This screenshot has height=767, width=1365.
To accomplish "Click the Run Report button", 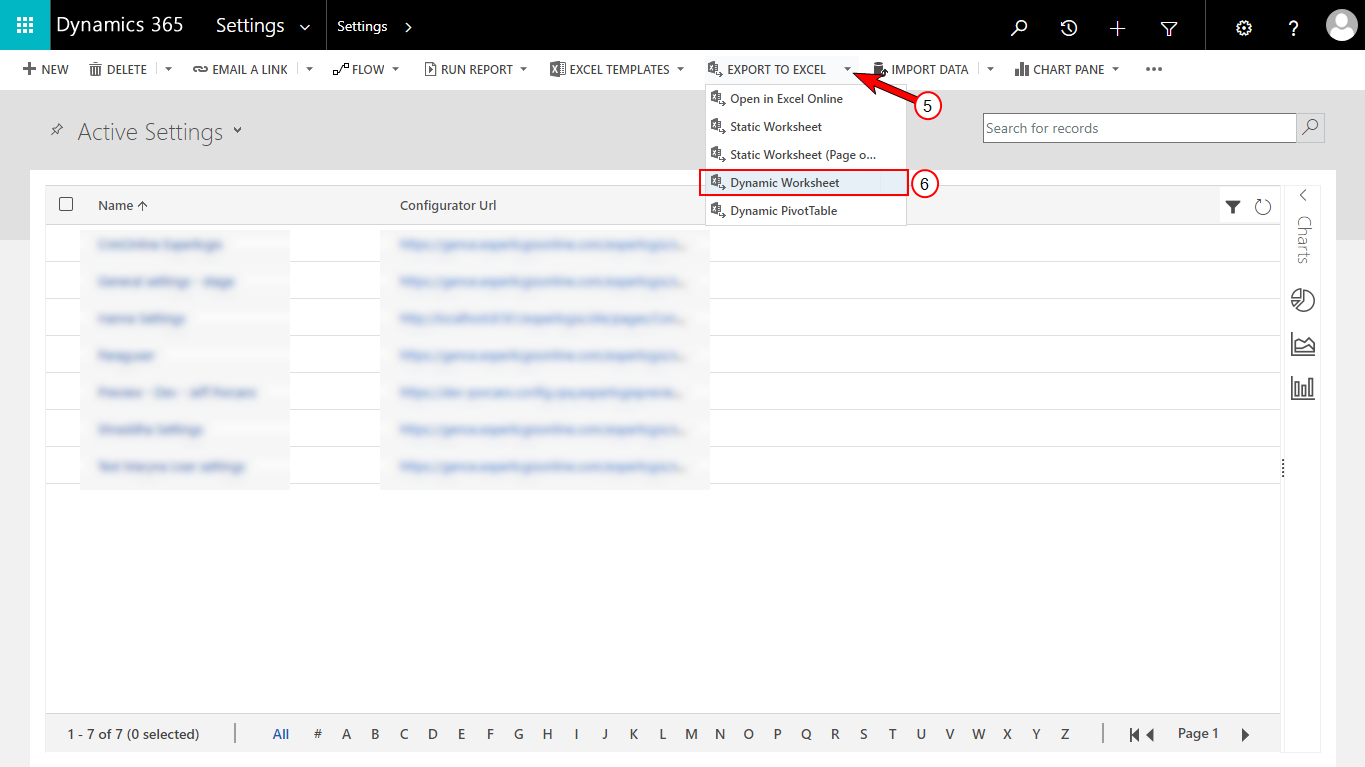I will pyautogui.click(x=468, y=69).
